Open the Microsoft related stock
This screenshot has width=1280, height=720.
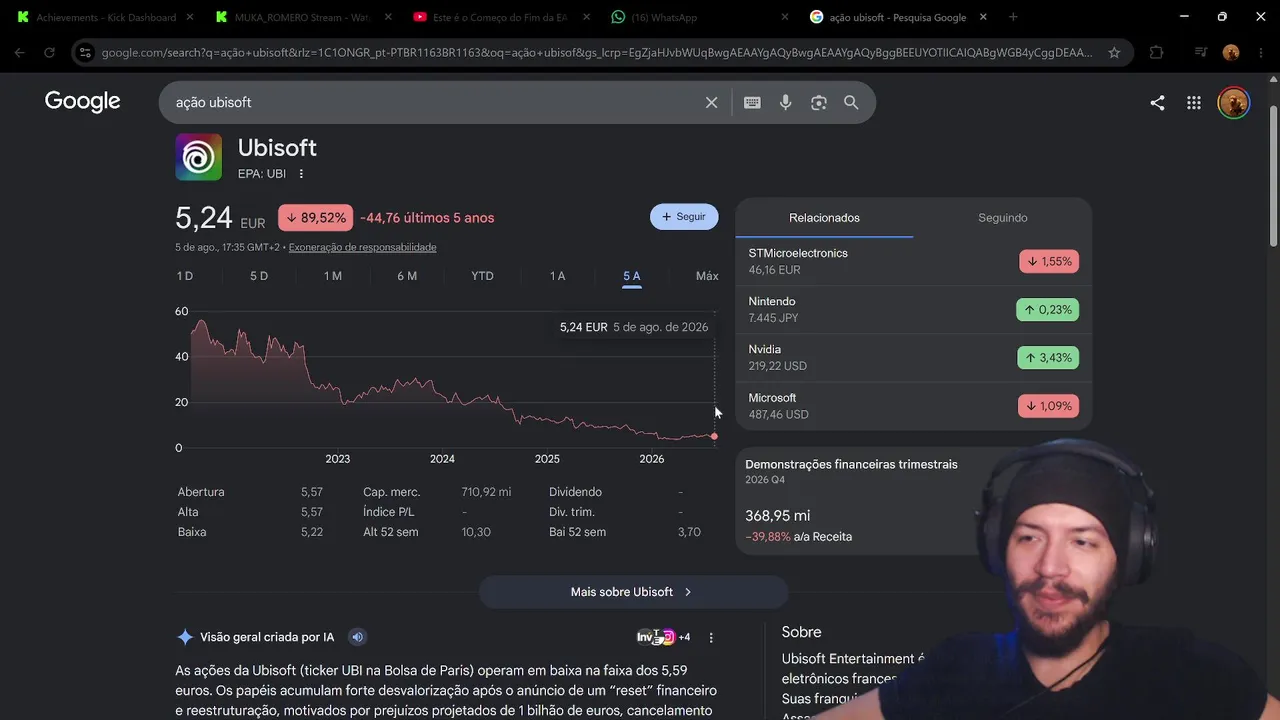coord(913,406)
